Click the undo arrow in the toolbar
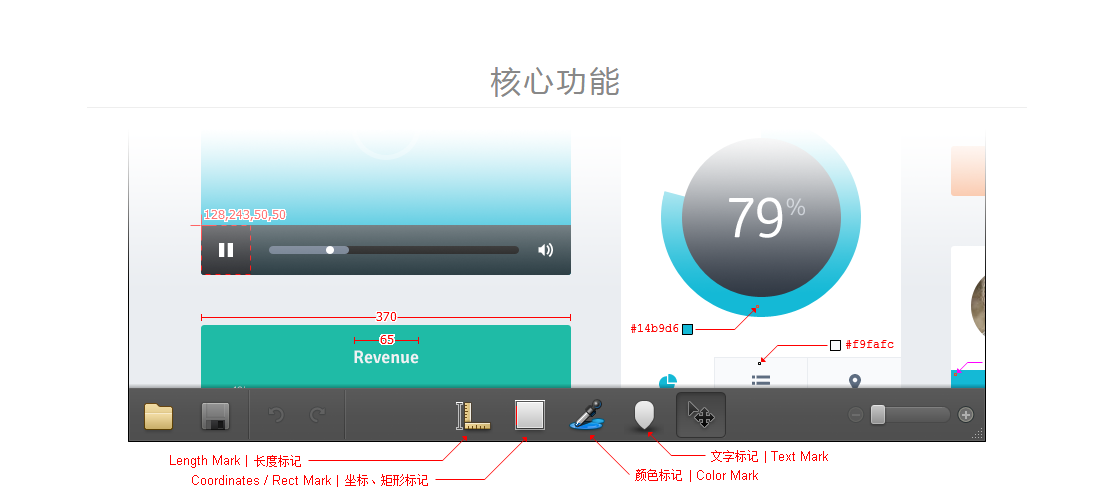Image resolution: width=1118 pixels, height=497 pixels. click(x=276, y=414)
